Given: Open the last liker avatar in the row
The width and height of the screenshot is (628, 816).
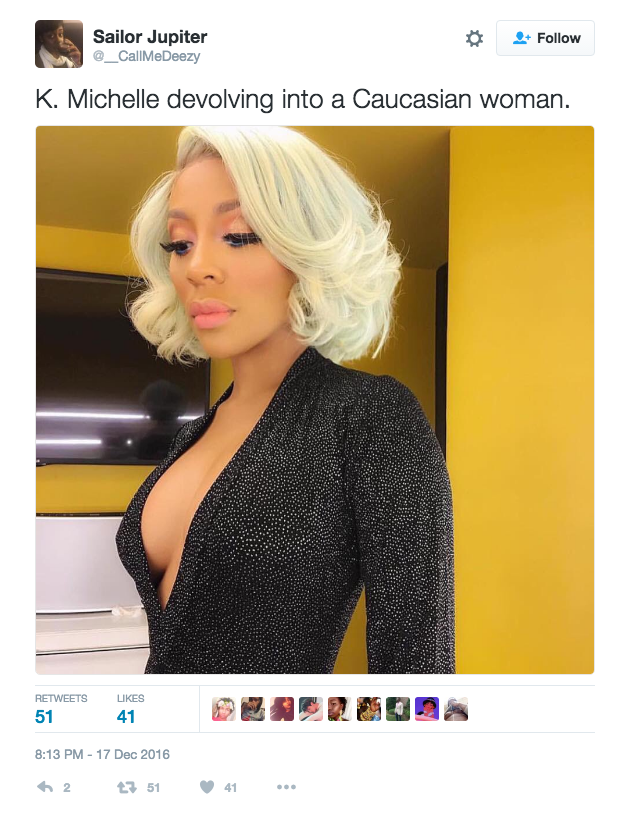Looking at the screenshot, I should coord(456,709).
